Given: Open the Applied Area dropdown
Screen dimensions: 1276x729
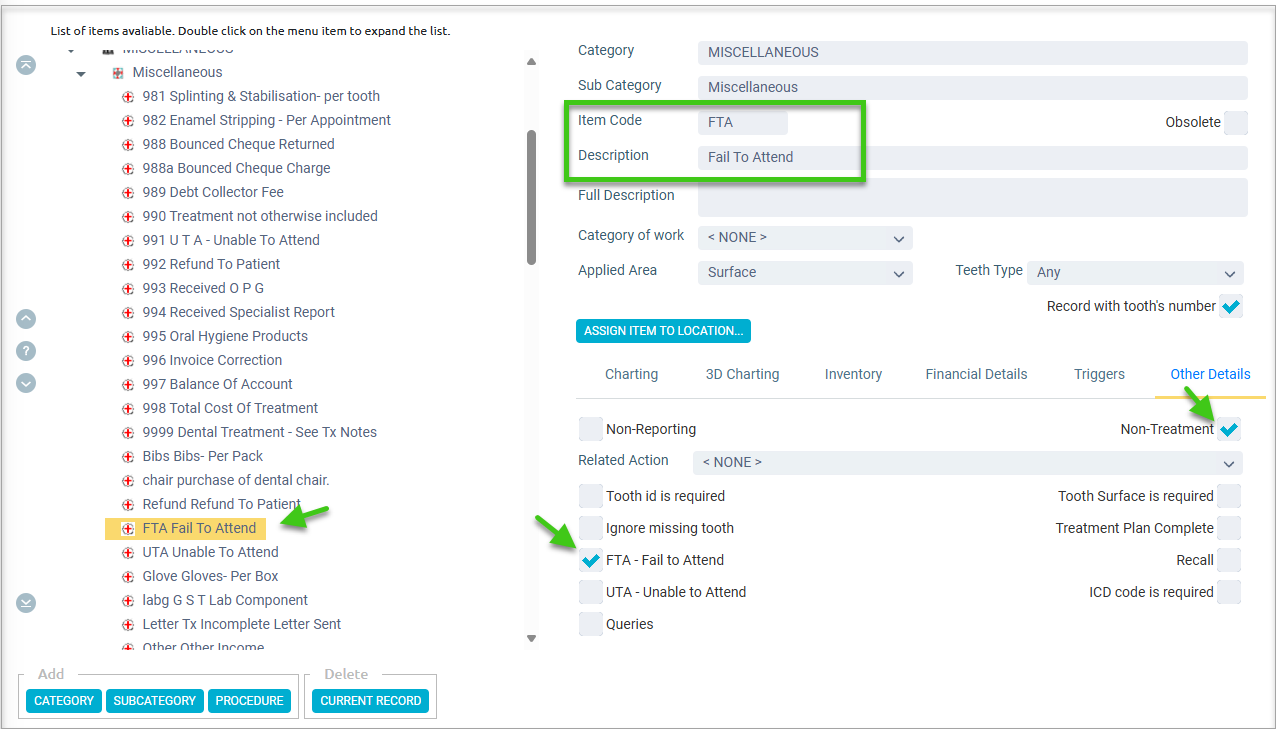Looking at the screenshot, I should click(805, 273).
